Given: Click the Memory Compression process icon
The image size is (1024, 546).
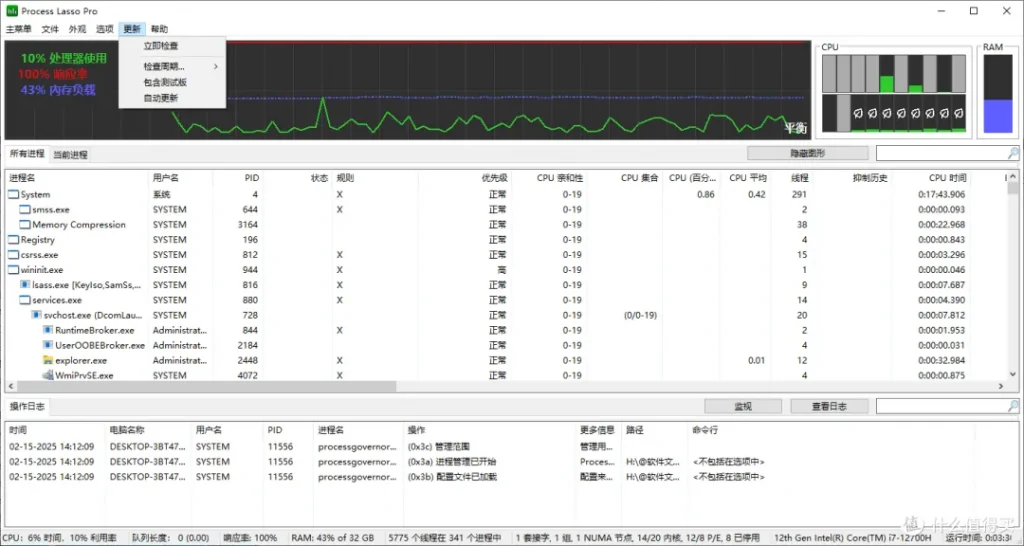Looking at the screenshot, I should [x=25, y=225].
